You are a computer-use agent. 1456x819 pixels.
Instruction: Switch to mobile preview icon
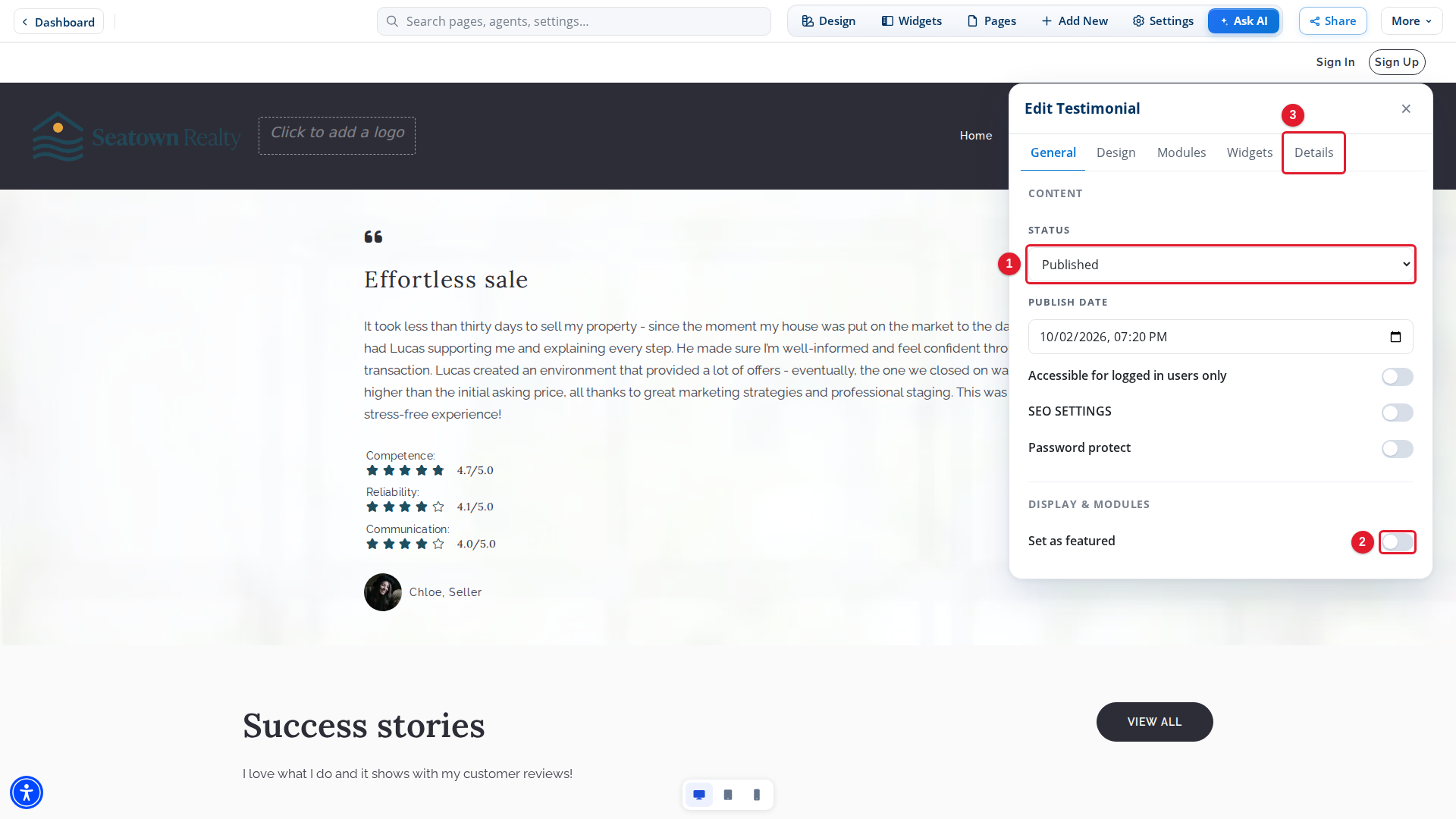(x=757, y=795)
